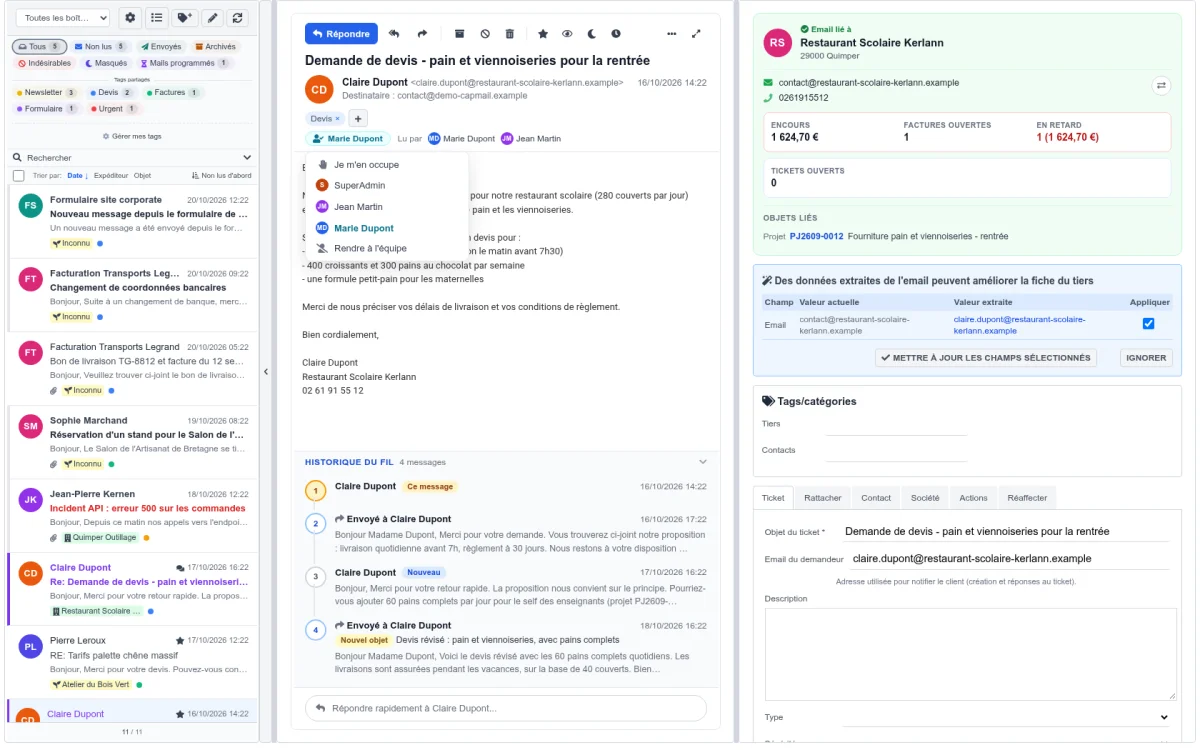The width and height of the screenshot is (1200, 750).
Task: Delete the email with trash icon
Action: tap(510, 34)
